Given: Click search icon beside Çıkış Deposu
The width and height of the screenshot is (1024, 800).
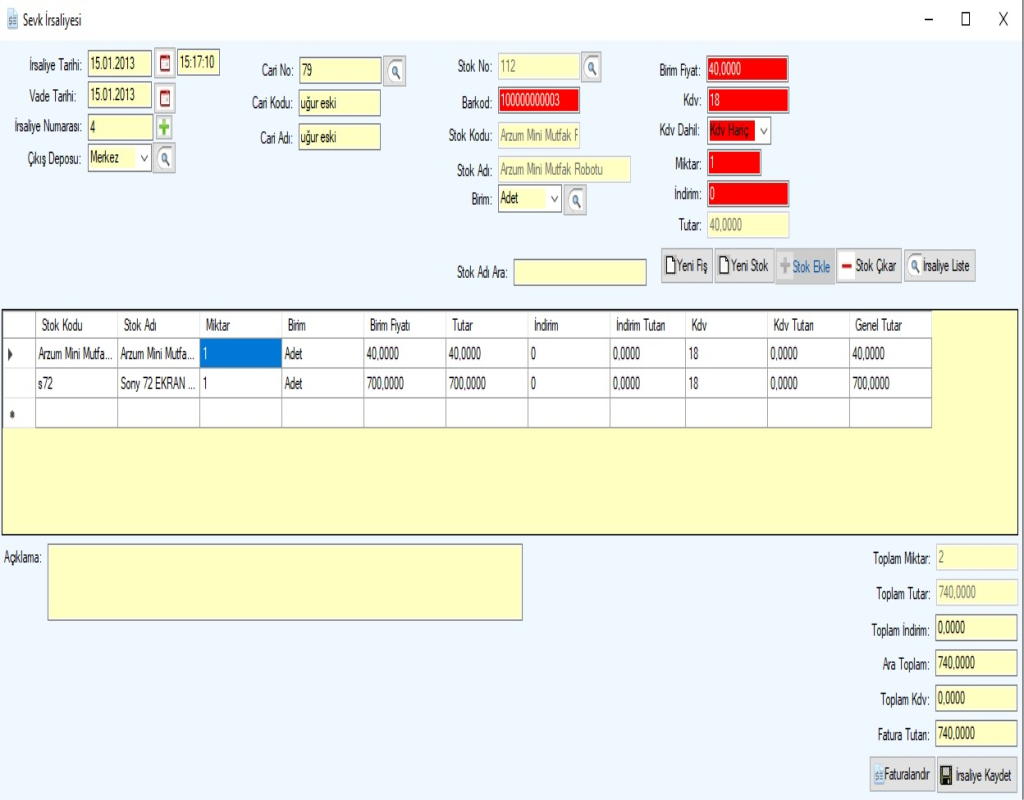Looking at the screenshot, I should pyautogui.click(x=165, y=158).
